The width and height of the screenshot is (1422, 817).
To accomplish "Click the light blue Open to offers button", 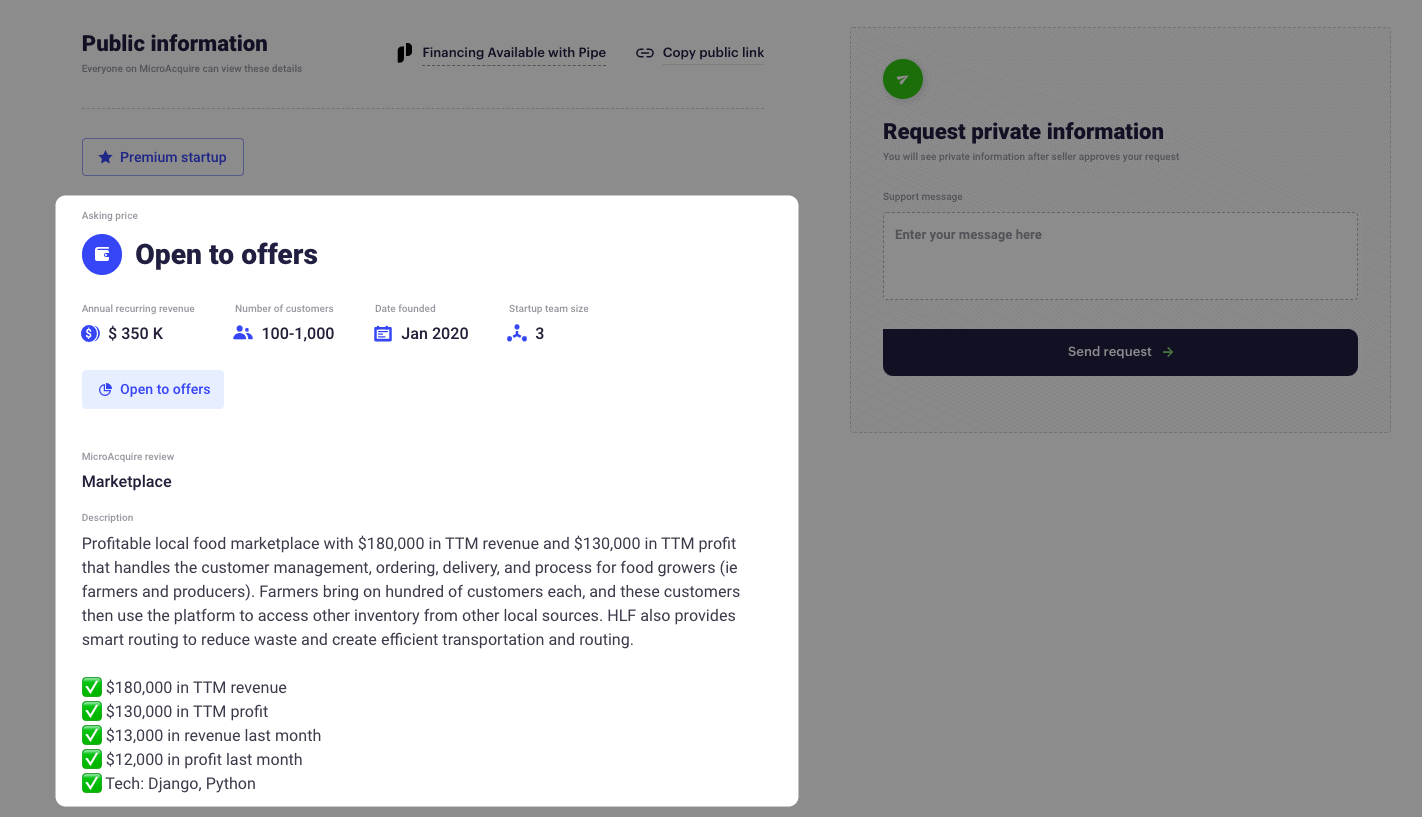I will pyautogui.click(x=153, y=390).
